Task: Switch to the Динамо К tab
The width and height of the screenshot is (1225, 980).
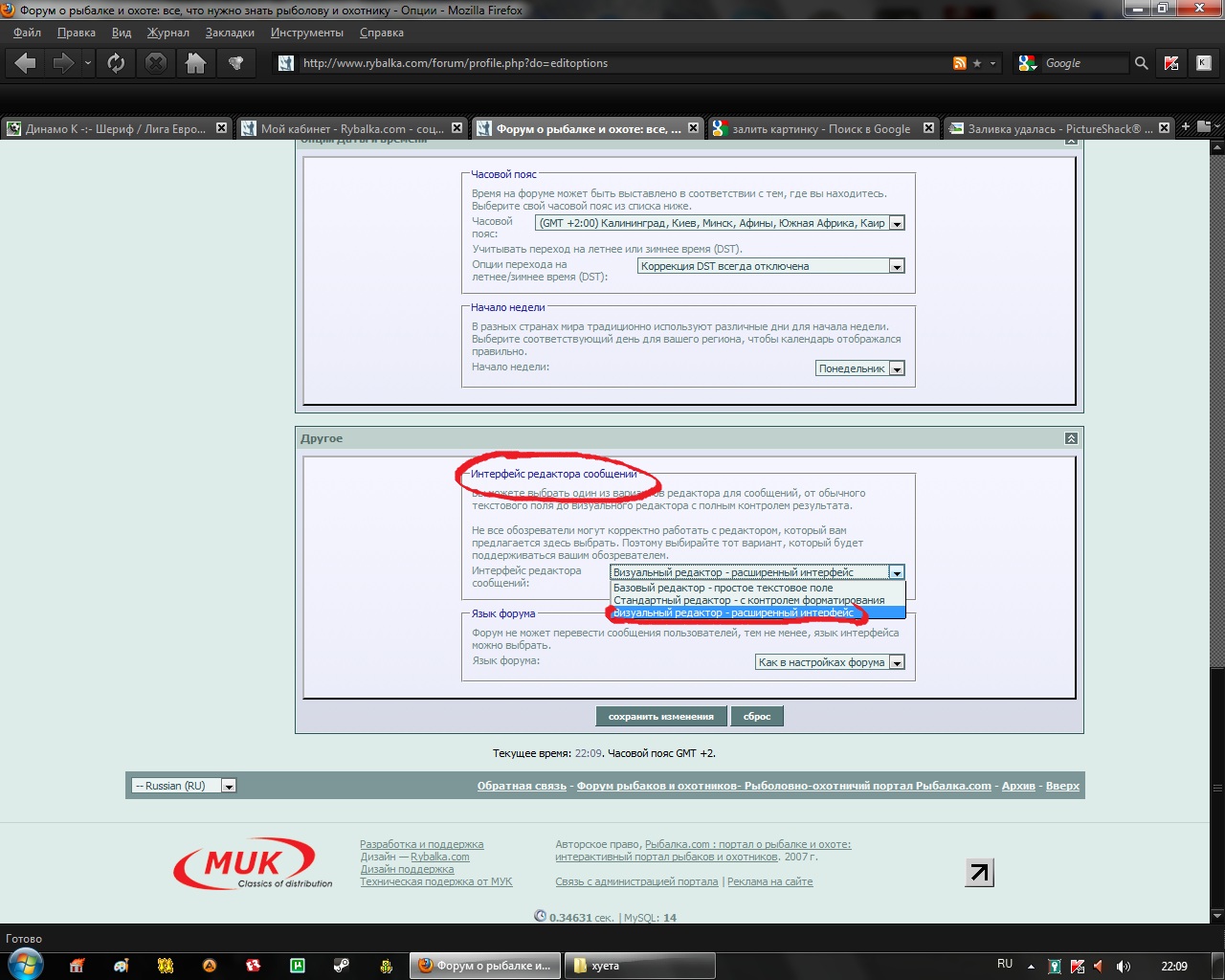Action: 117,128
